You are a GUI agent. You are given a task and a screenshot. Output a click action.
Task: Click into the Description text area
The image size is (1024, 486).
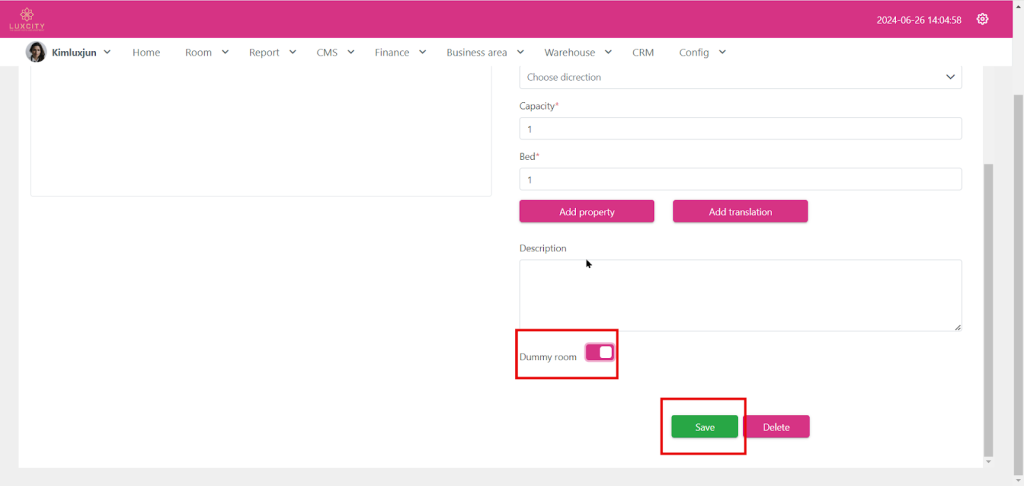[x=740, y=295]
